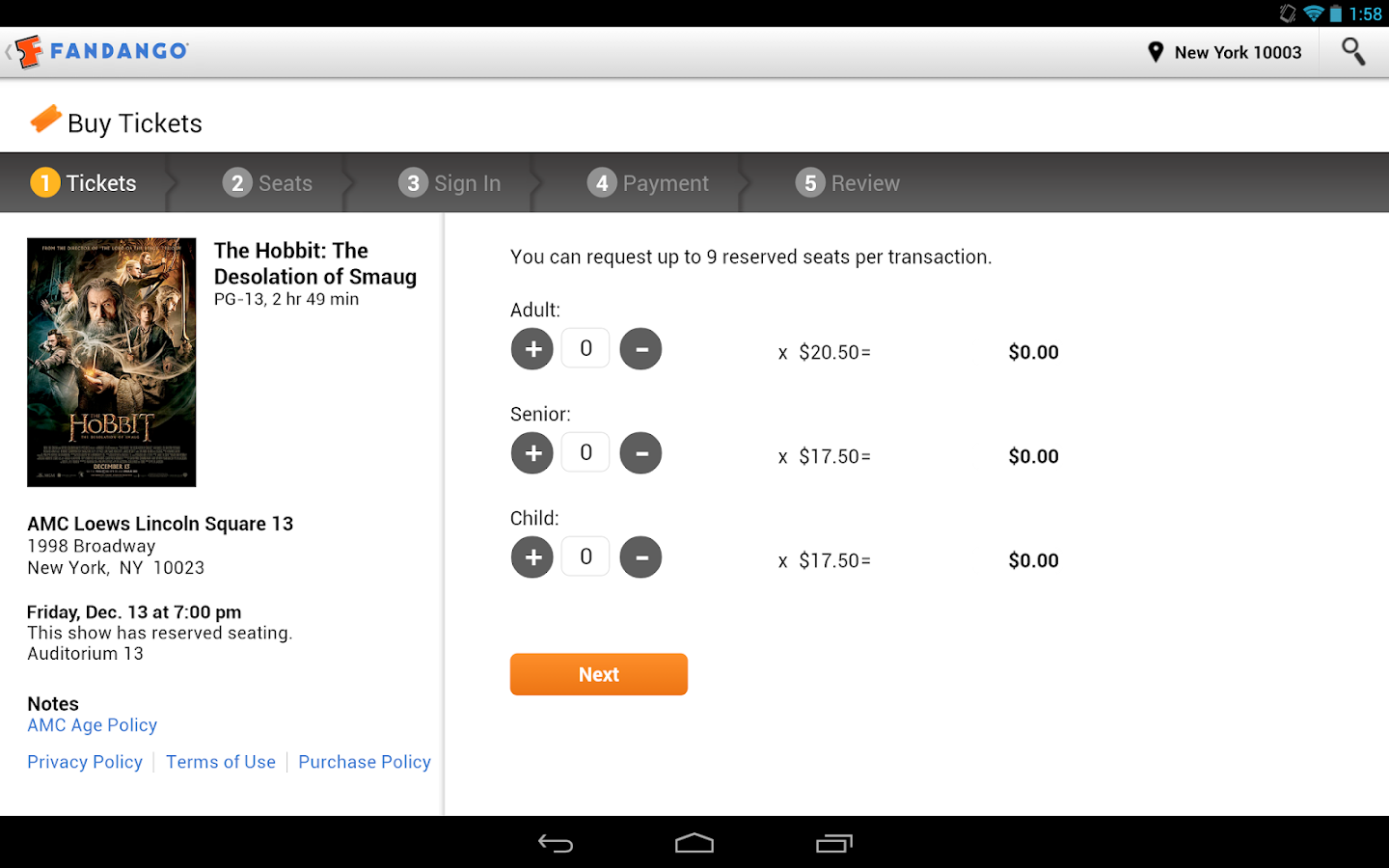Increase Adult ticket count with plus
The width and height of the screenshot is (1389, 868).
[x=532, y=349]
